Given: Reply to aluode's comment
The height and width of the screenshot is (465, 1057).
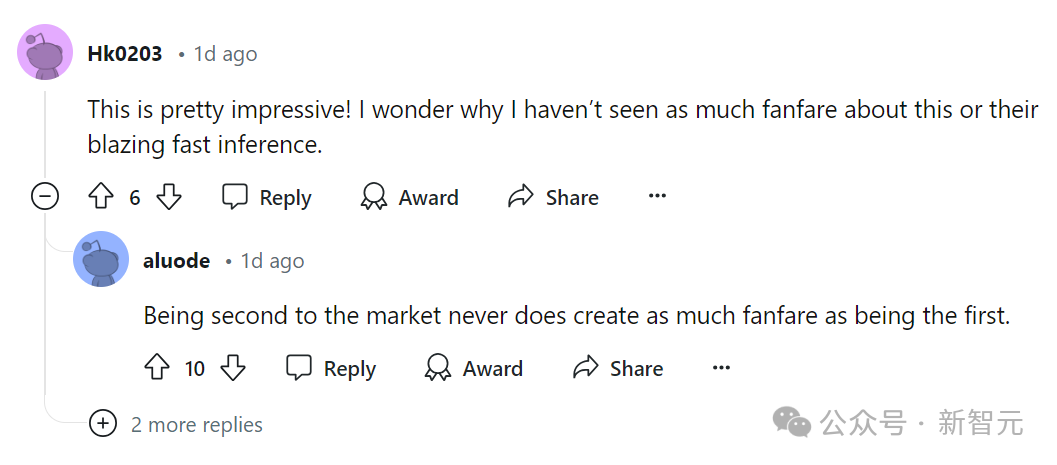Looking at the screenshot, I should pos(331,368).
